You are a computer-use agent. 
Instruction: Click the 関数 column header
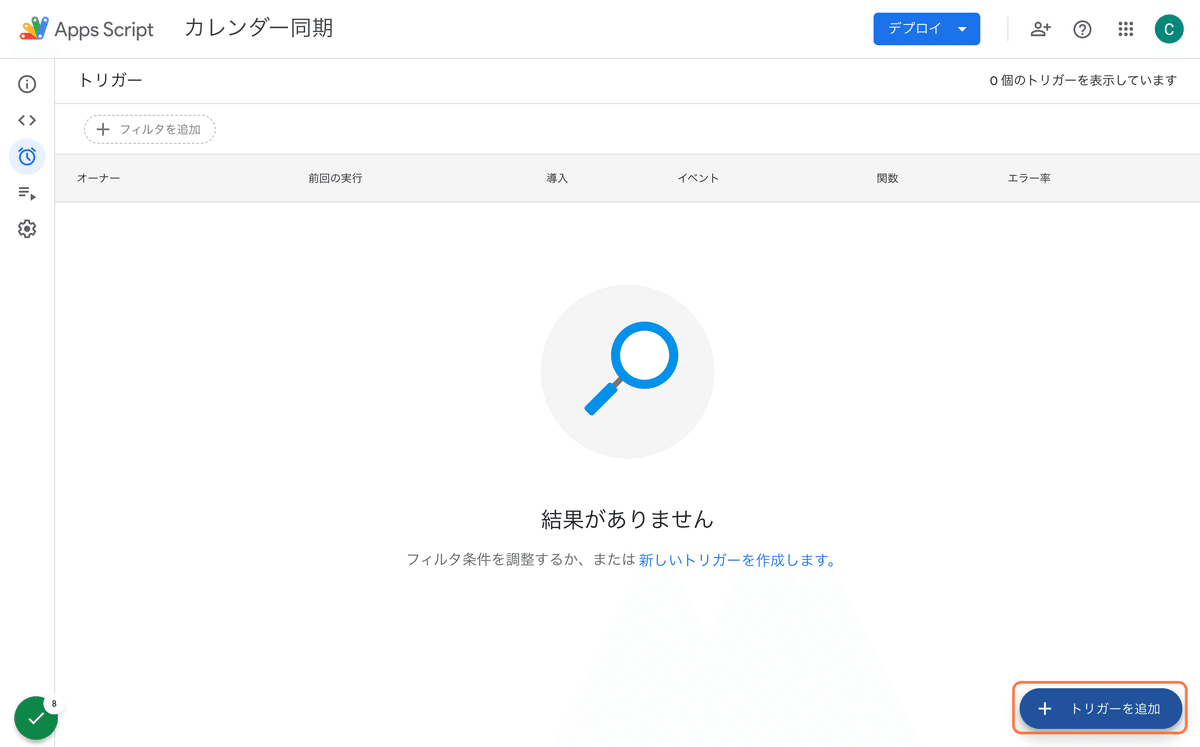click(887, 178)
